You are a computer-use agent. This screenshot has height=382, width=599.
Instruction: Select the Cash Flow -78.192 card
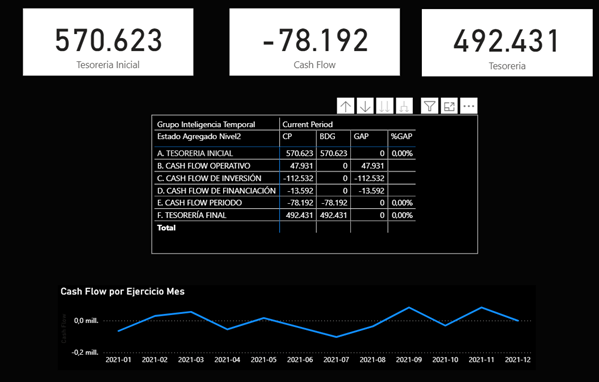pos(314,42)
